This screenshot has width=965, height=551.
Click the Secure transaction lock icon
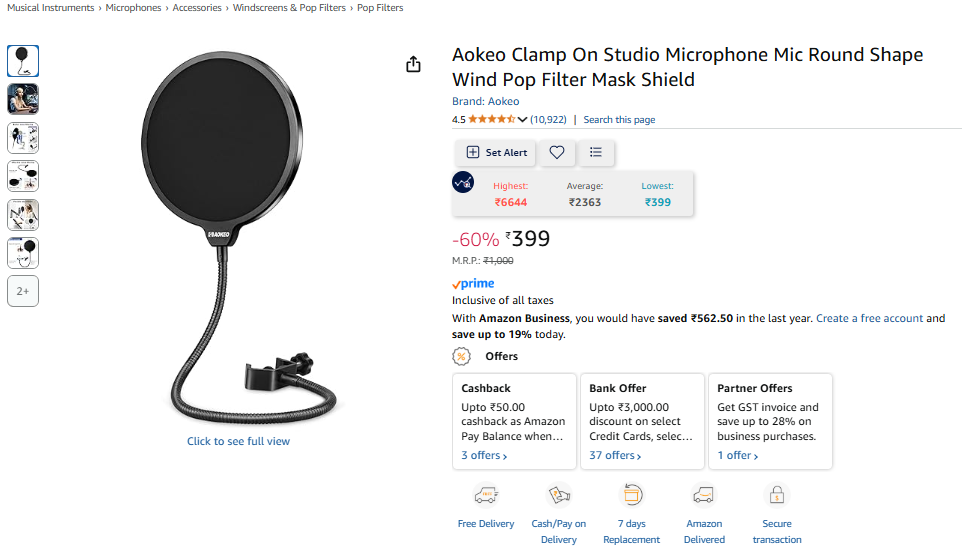[x=777, y=494]
